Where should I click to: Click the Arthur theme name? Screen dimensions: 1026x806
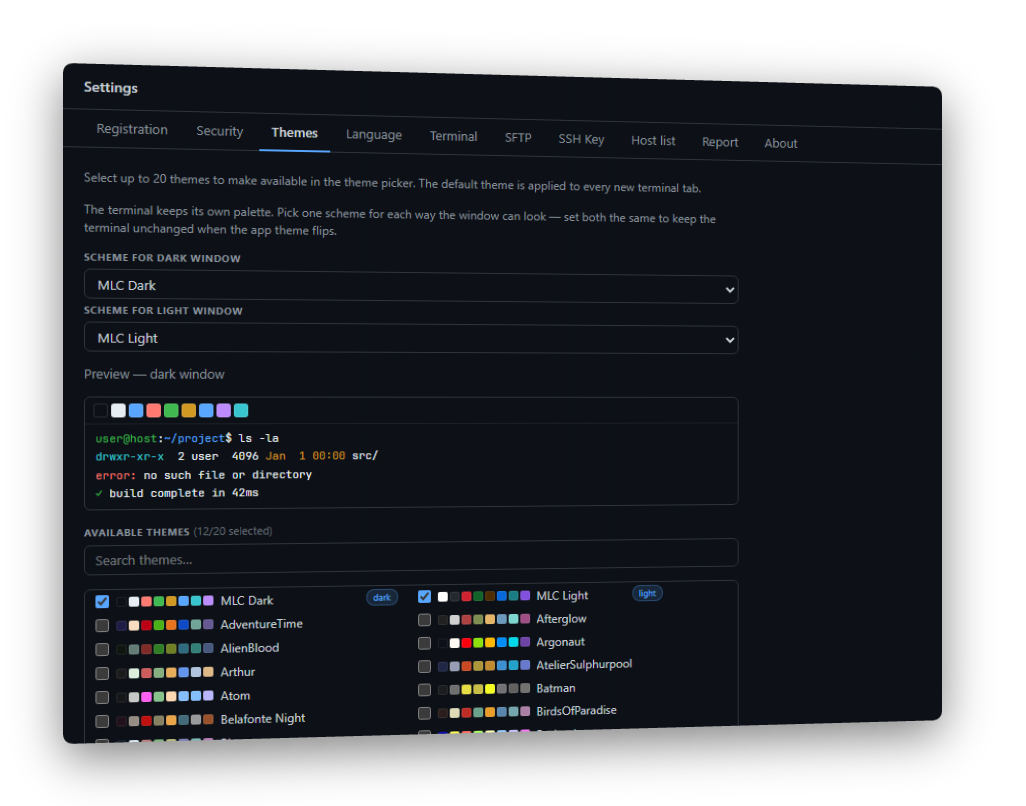point(238,672)
